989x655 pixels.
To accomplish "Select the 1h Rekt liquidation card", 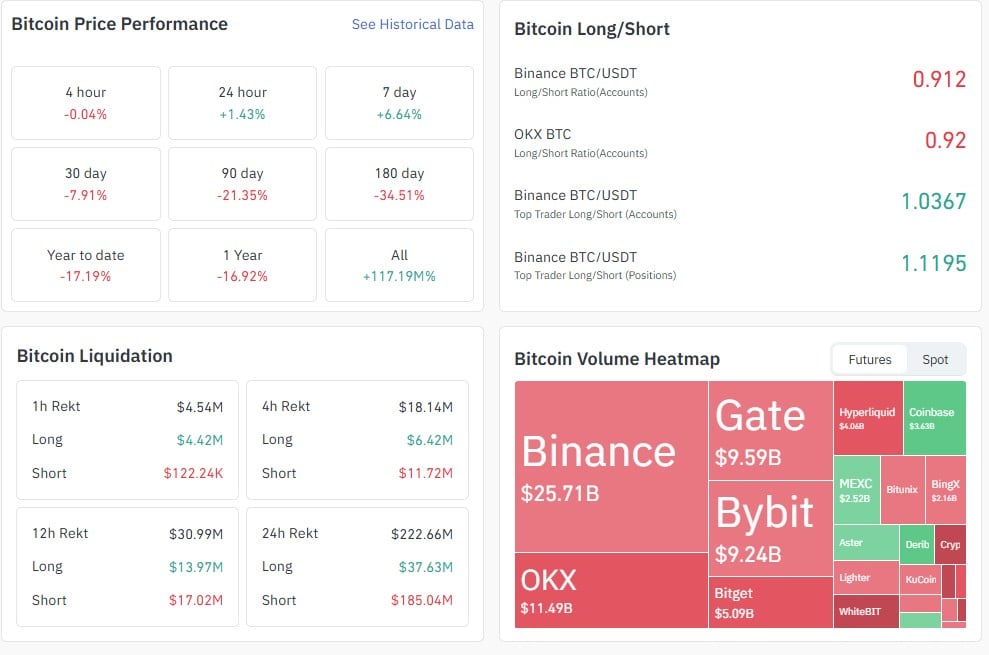I will [x=127, y=439].
